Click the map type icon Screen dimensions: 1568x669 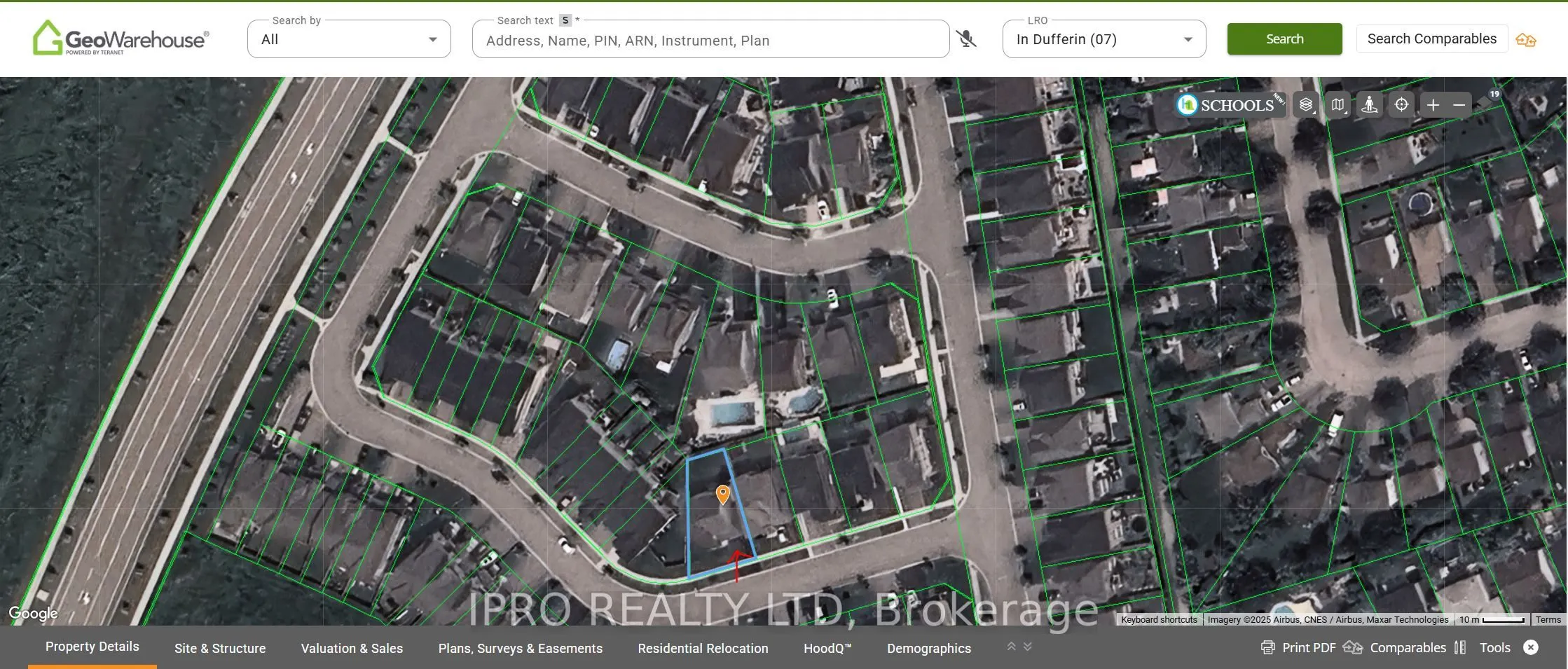tap(1337, 105)
